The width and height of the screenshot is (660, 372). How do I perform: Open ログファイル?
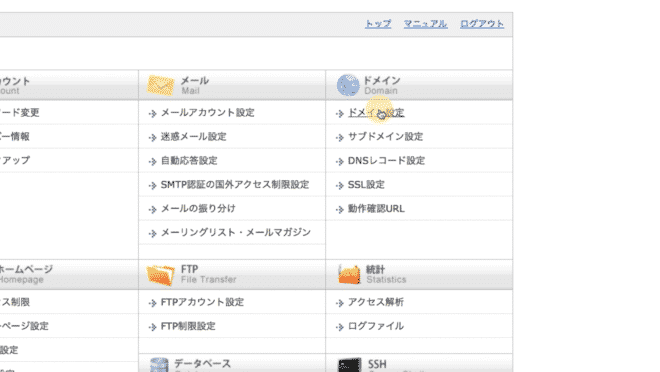tap(376, 326)
